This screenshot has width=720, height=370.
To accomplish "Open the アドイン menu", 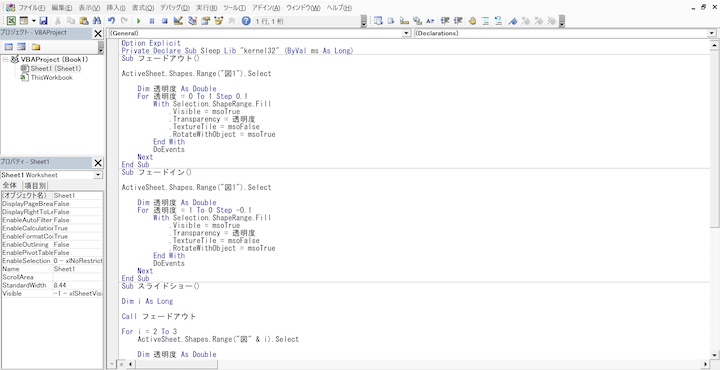I will 266,8.
